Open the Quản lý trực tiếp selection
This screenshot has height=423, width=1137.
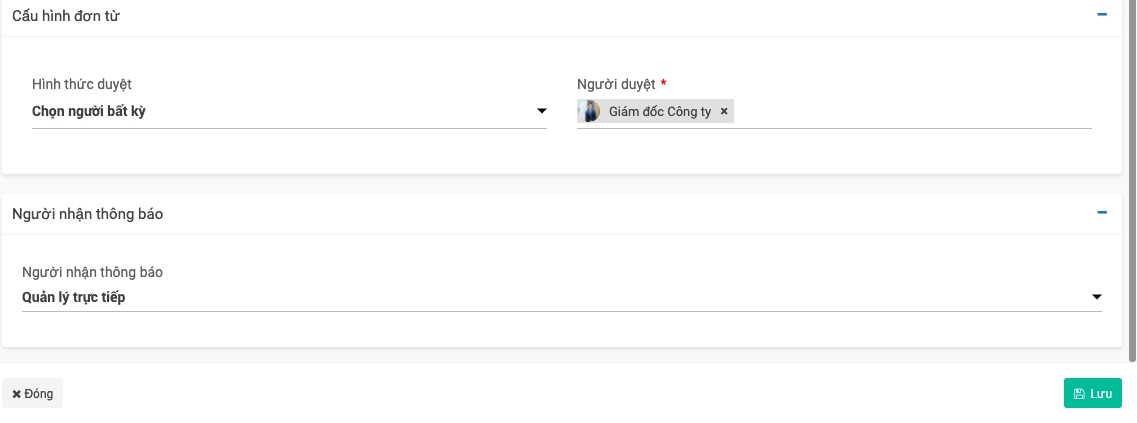coord(550,297)
